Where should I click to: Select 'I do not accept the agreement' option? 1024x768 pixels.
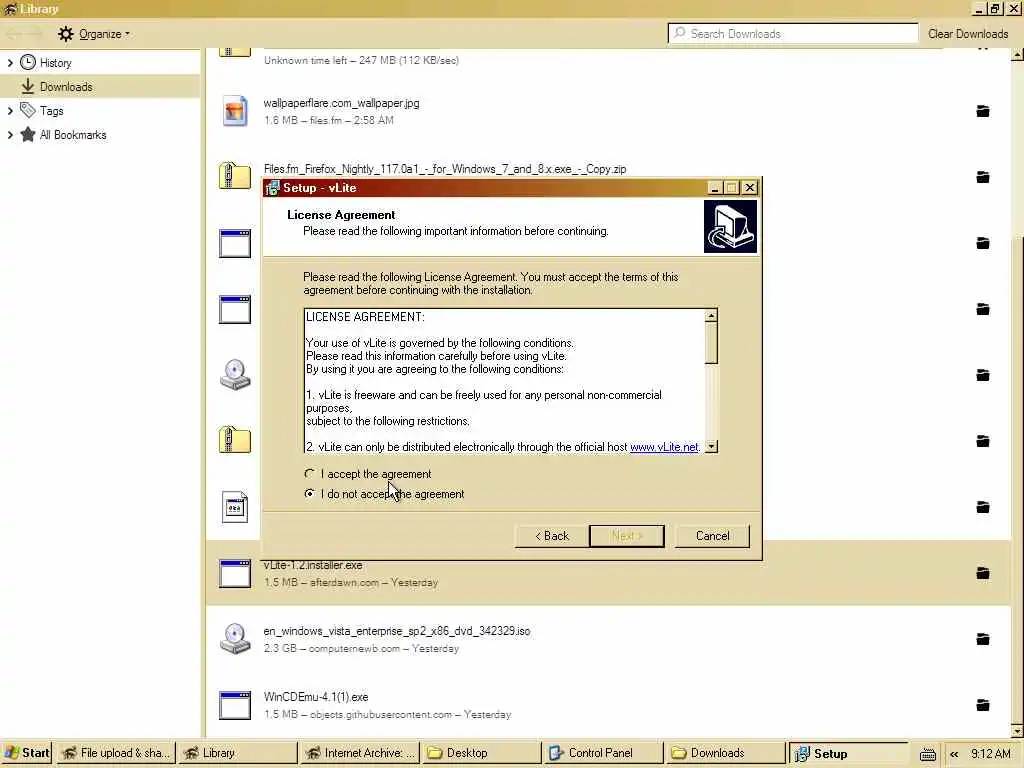(310, 494)
